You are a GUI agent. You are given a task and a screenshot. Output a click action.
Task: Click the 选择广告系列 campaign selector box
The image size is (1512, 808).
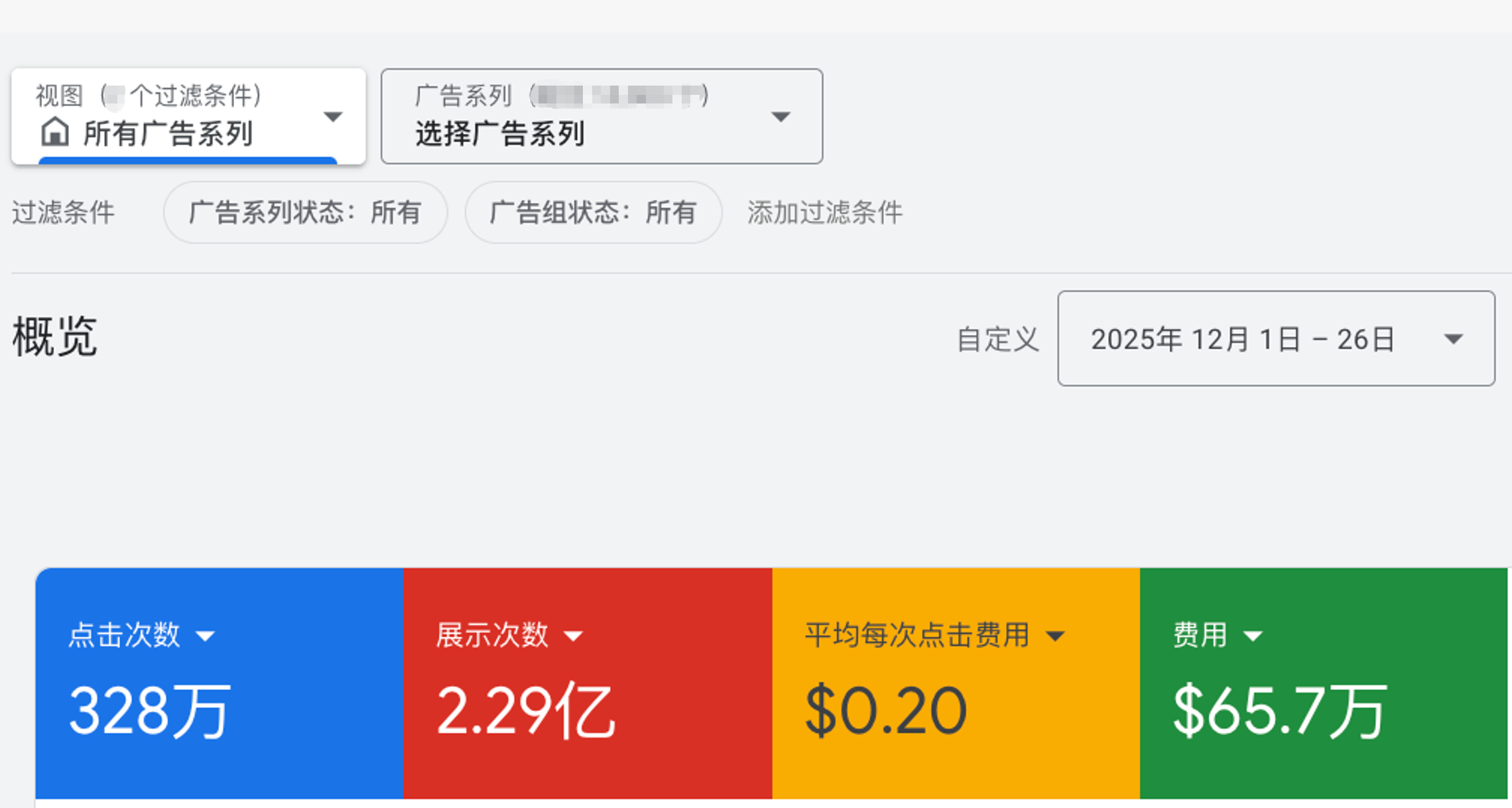584,117
